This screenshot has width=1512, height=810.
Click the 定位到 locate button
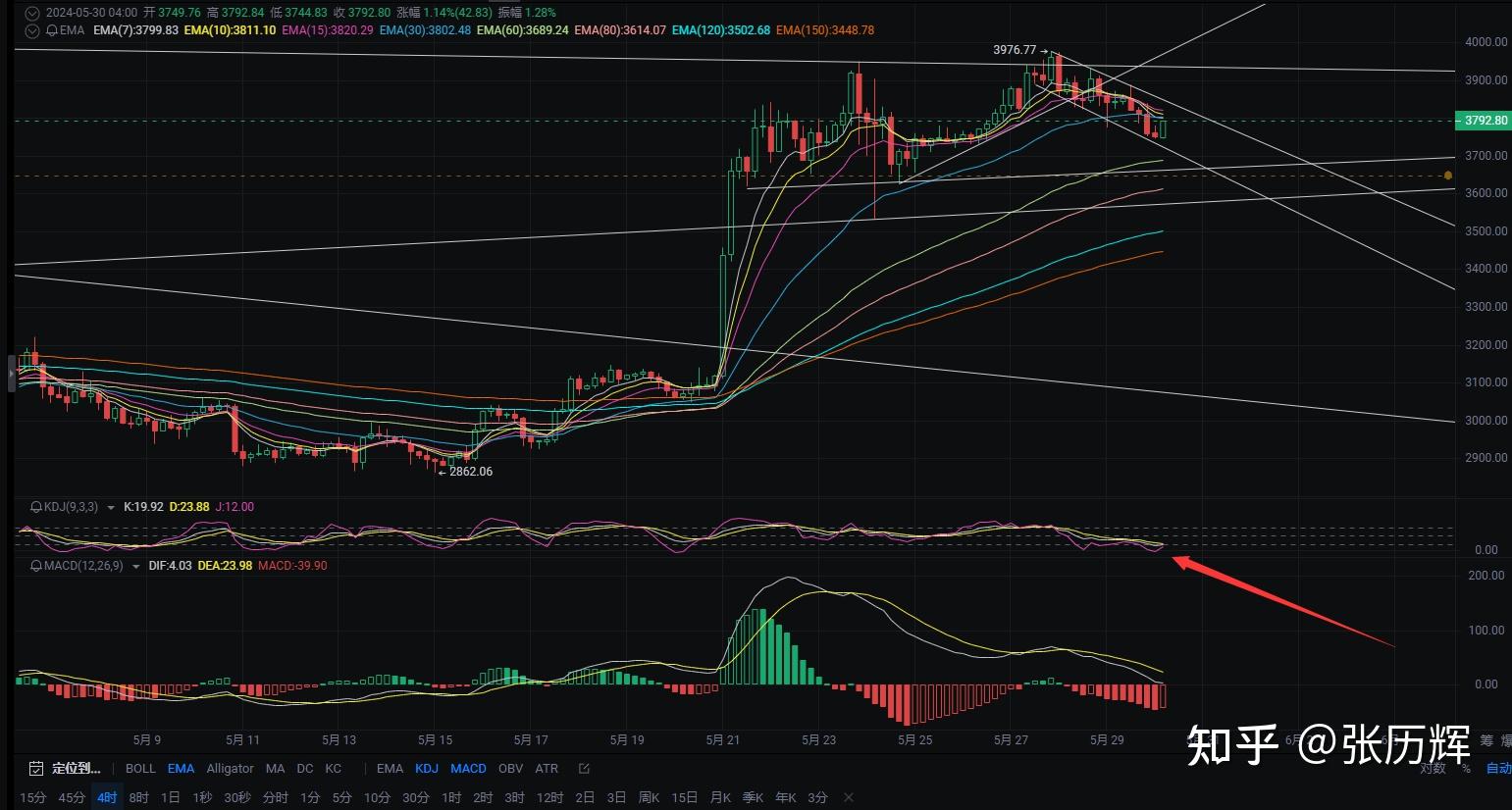76,769
